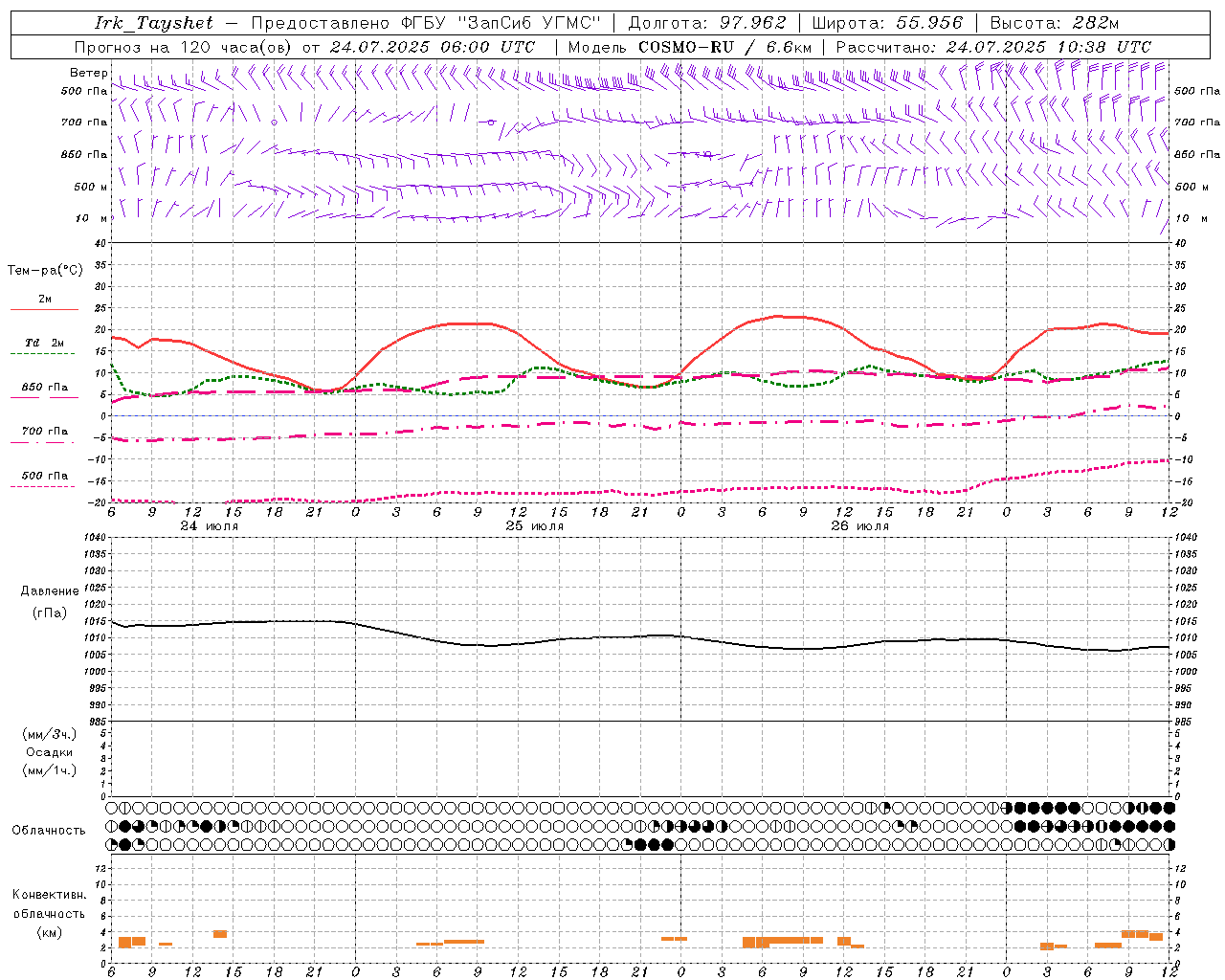Click the Модель COSMO-RU / 6.6км text
The image size is (1225, 980).
point(689,47)
